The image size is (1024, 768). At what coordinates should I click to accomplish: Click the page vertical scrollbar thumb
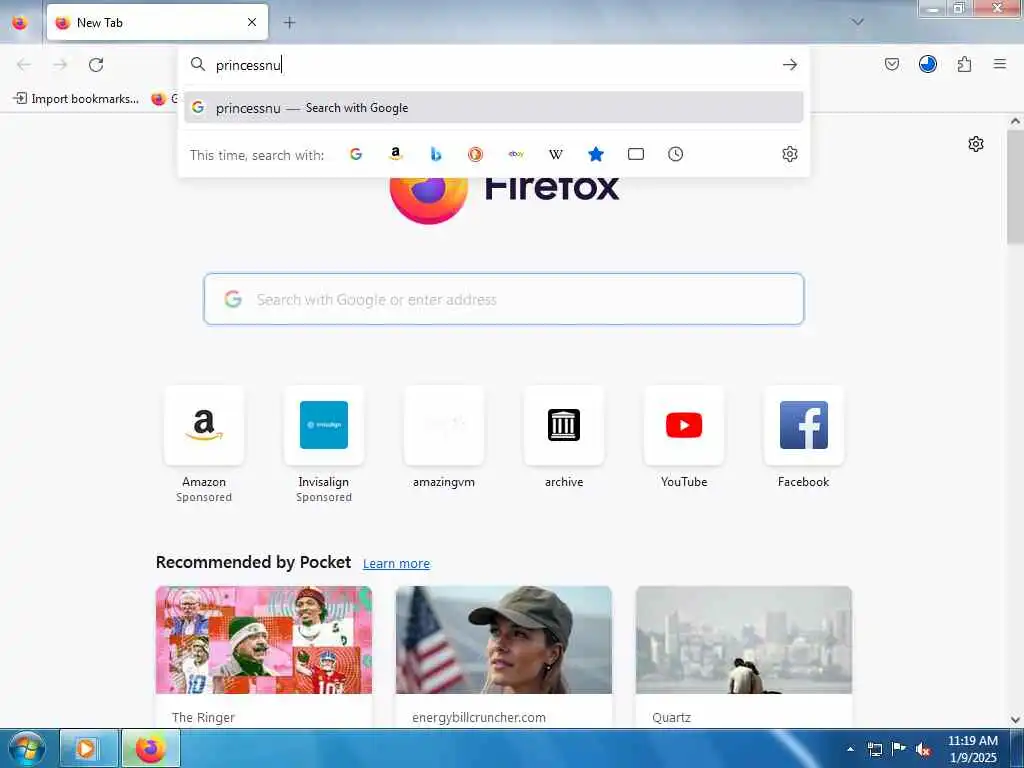click(1015, 187)
